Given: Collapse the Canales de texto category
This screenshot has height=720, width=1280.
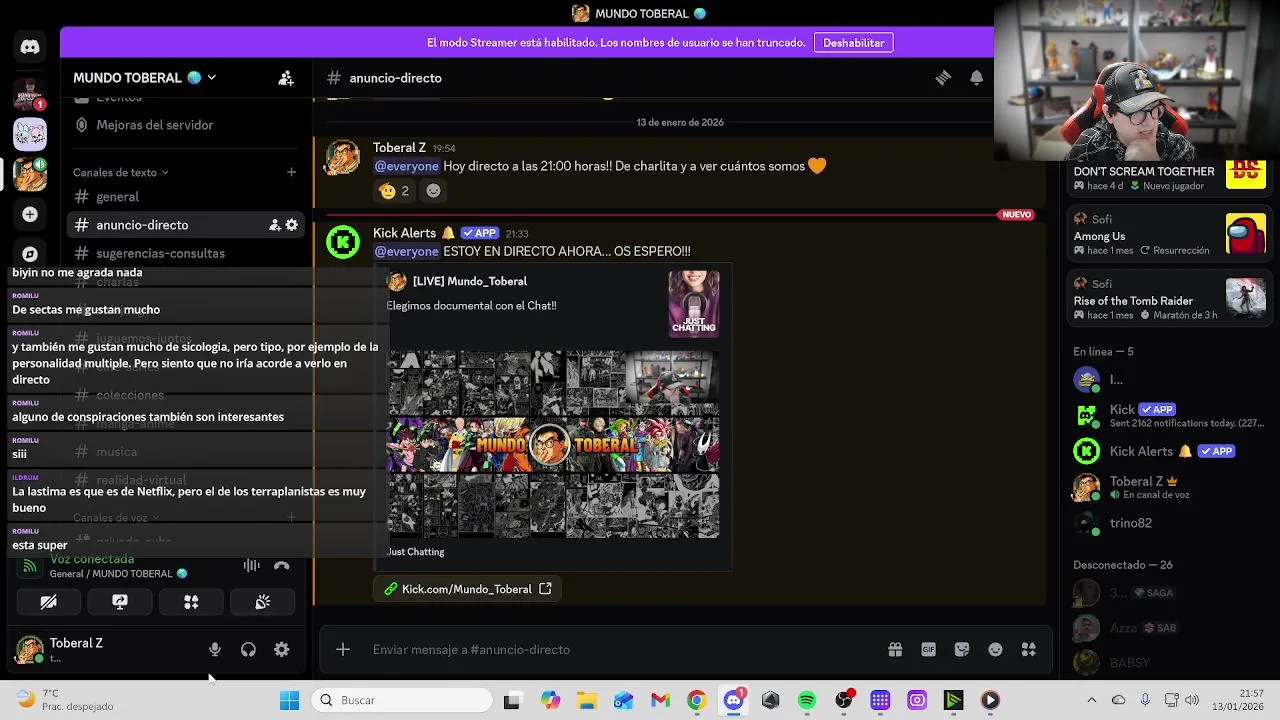Looking at the screenshot, I should click(120, 172).
